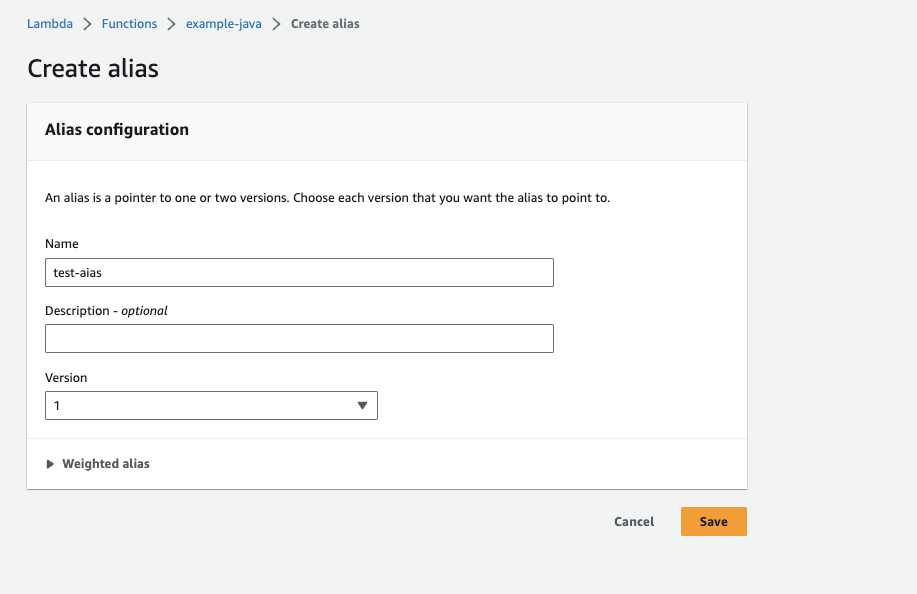Image resolution: width=917 pixels, height=594 pixels.
Task: Cancel the alias creation
Action: [x=634, y=522]
